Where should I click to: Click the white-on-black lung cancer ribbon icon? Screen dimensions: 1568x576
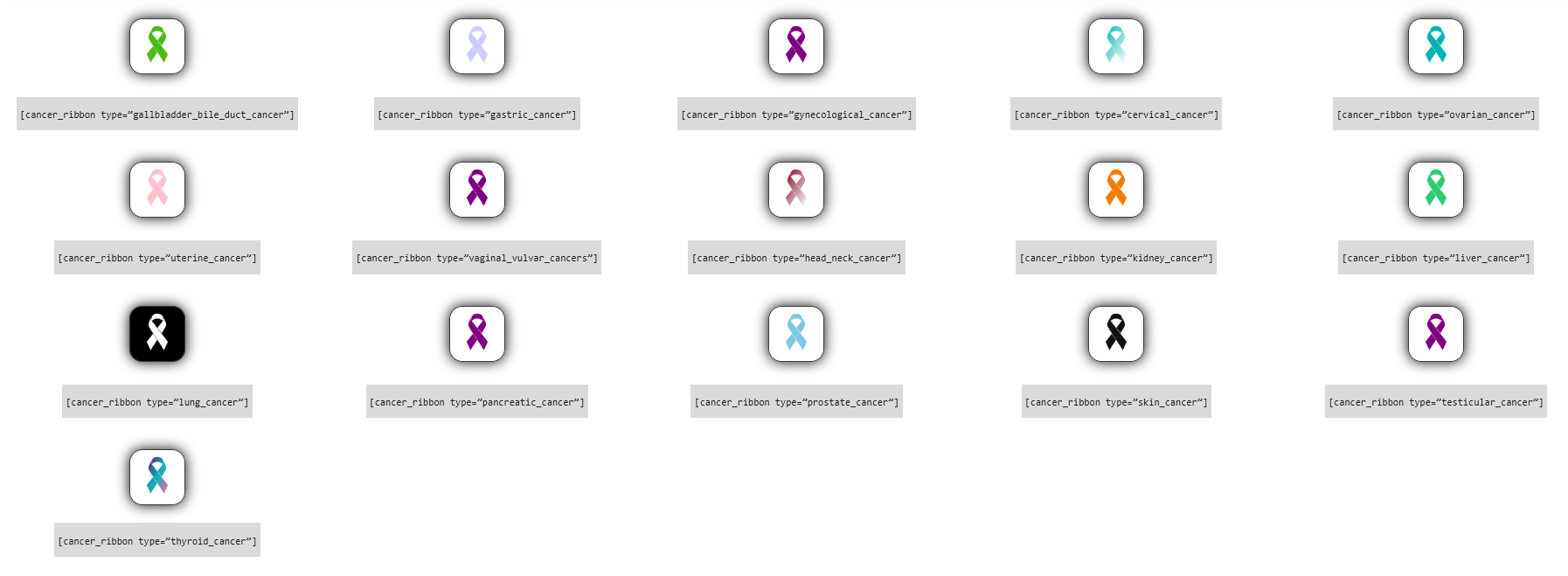(x=157, y=334)
